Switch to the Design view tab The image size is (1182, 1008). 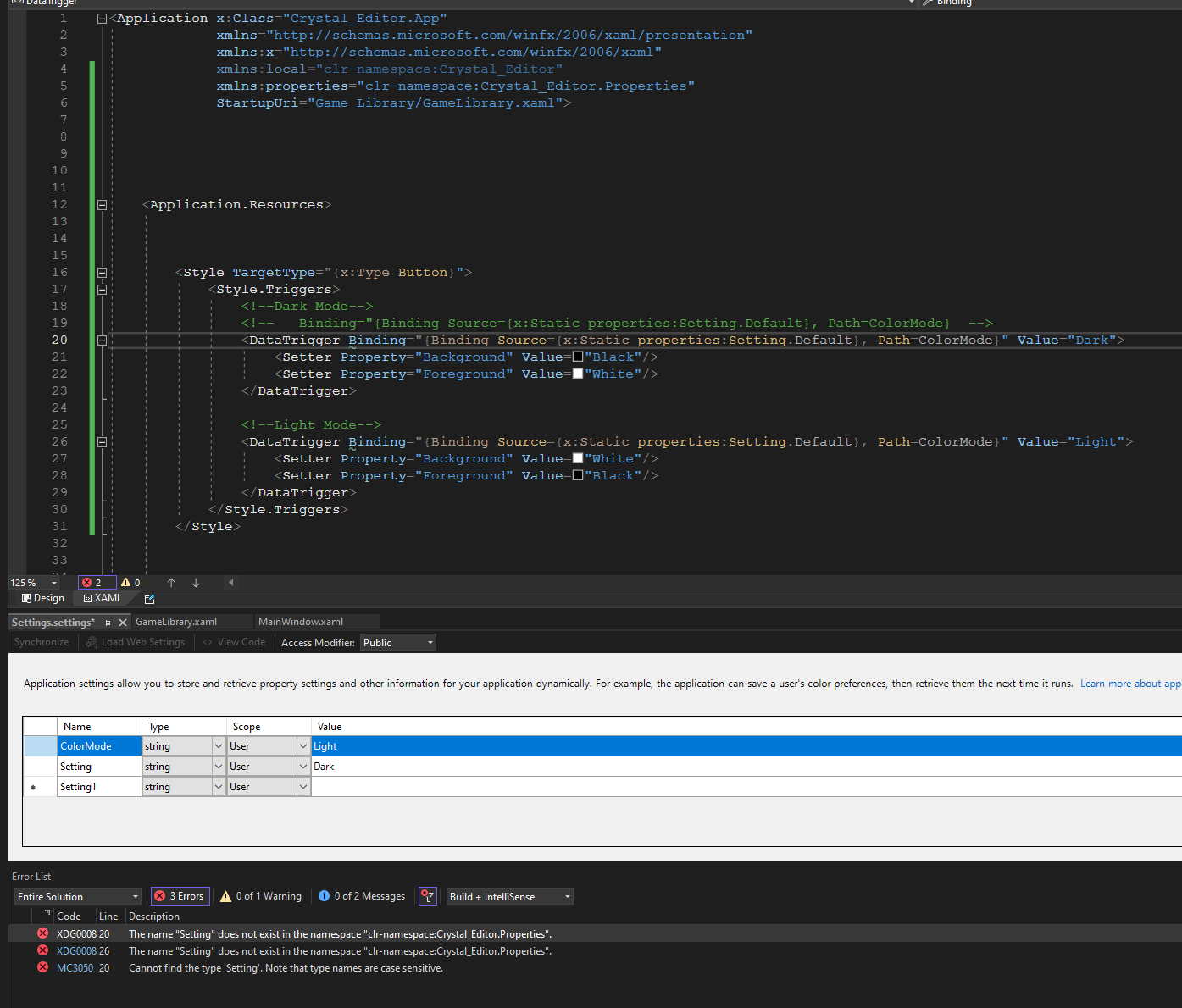pyautogui.click(x=42, y=598)
